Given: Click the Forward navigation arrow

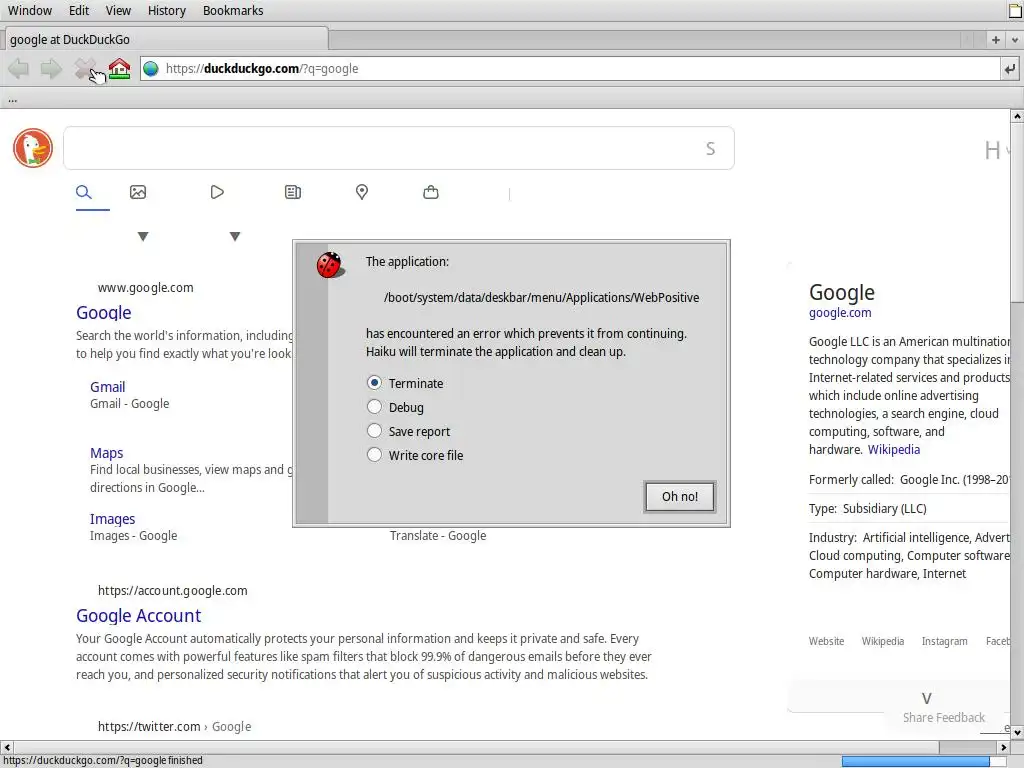Looking at the screenshot, I should pos(51,69).
